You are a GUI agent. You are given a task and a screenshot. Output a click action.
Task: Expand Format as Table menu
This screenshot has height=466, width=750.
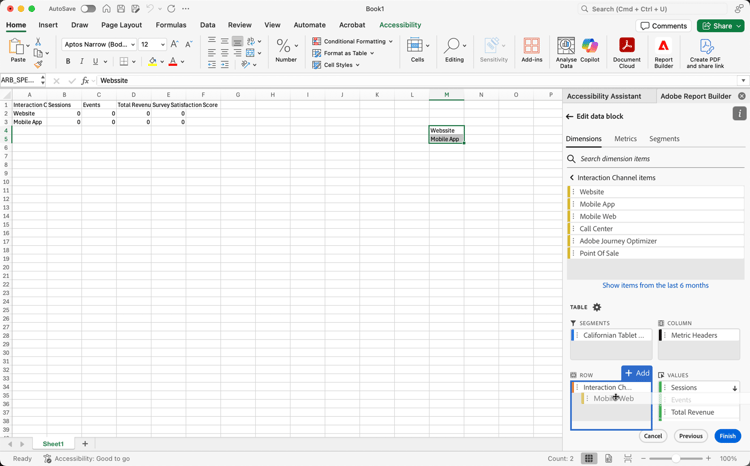(x=372, y=53)
